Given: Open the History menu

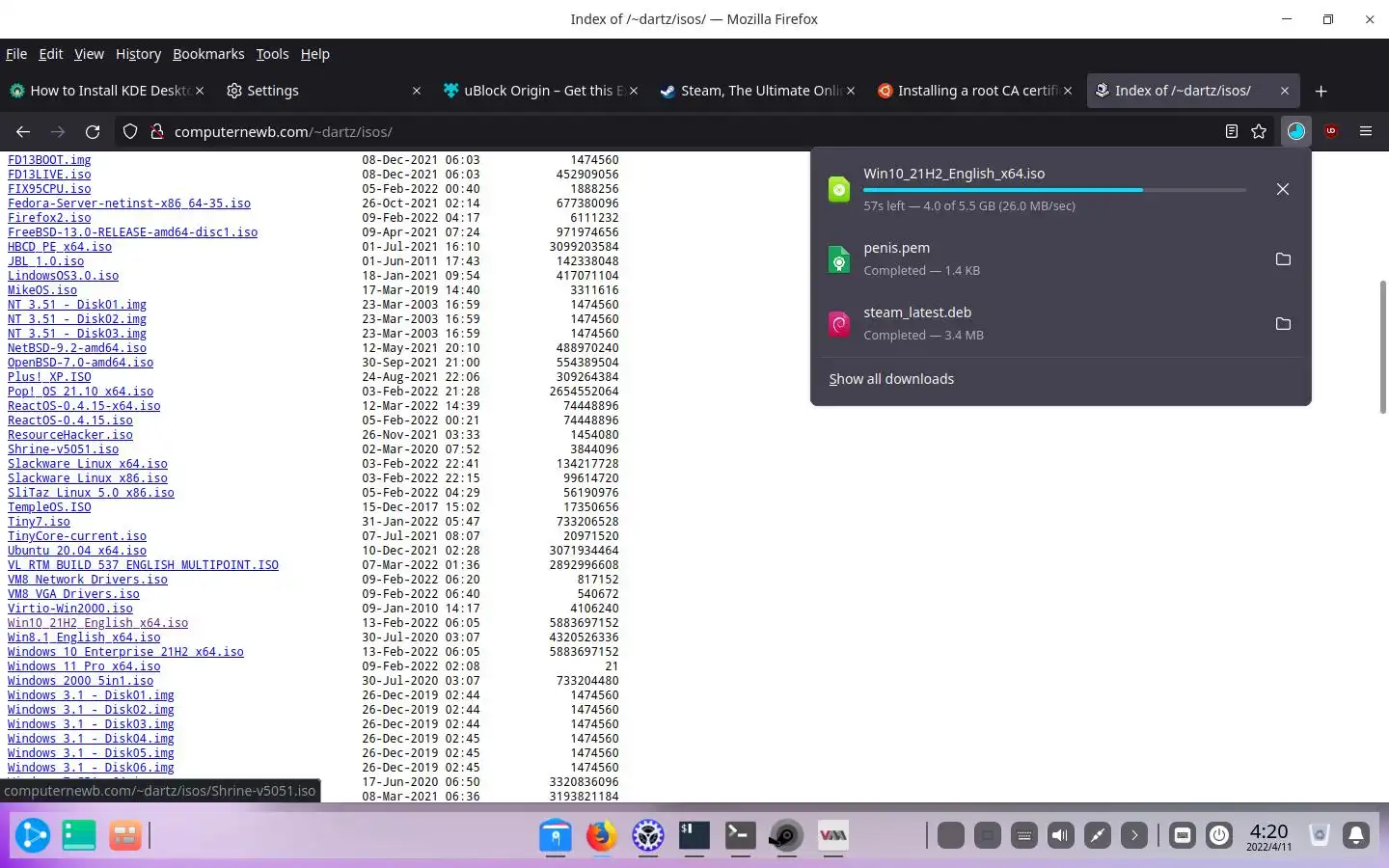Looking at the screenshot, I should click(x=138, y=54).
